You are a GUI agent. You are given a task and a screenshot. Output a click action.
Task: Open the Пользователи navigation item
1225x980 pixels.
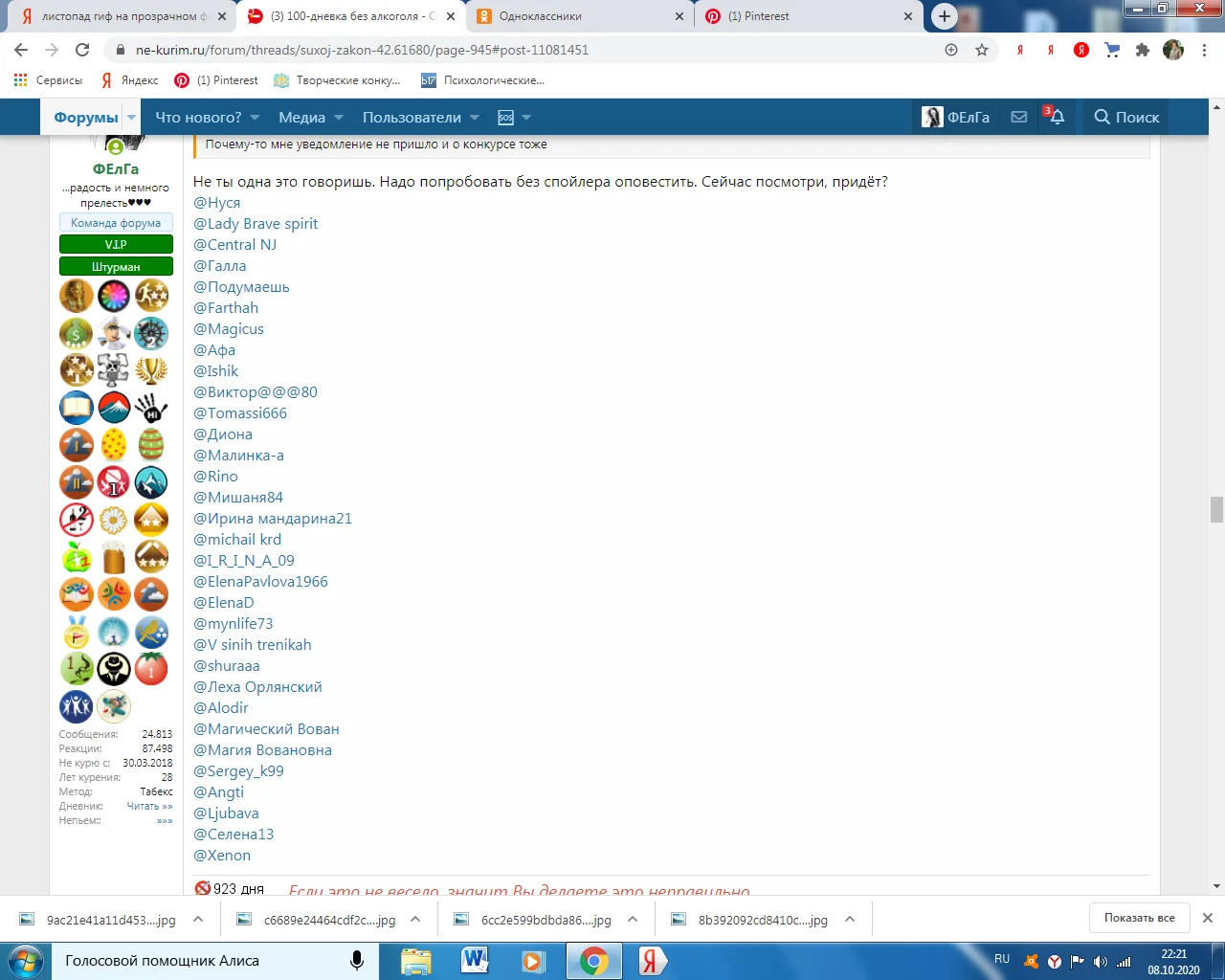(412, 118)
